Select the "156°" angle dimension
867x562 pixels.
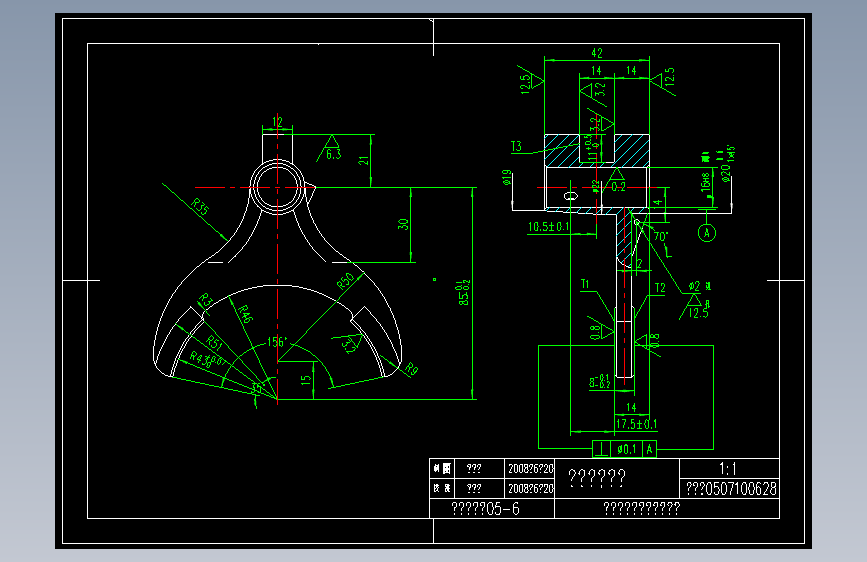point(278,342)
